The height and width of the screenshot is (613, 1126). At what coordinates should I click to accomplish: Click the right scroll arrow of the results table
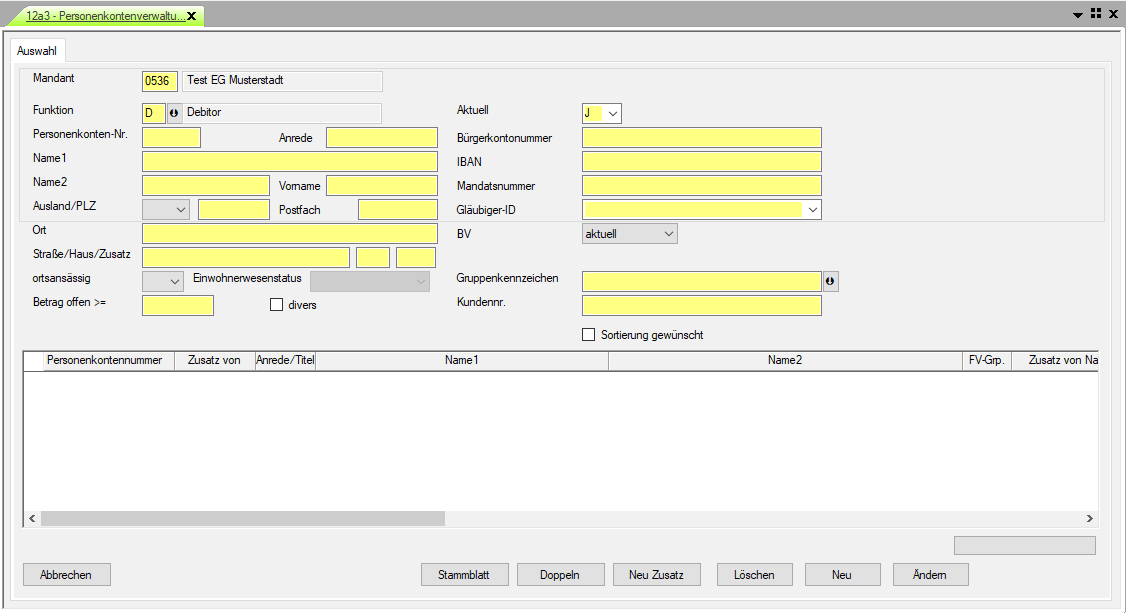[1090, 519]
